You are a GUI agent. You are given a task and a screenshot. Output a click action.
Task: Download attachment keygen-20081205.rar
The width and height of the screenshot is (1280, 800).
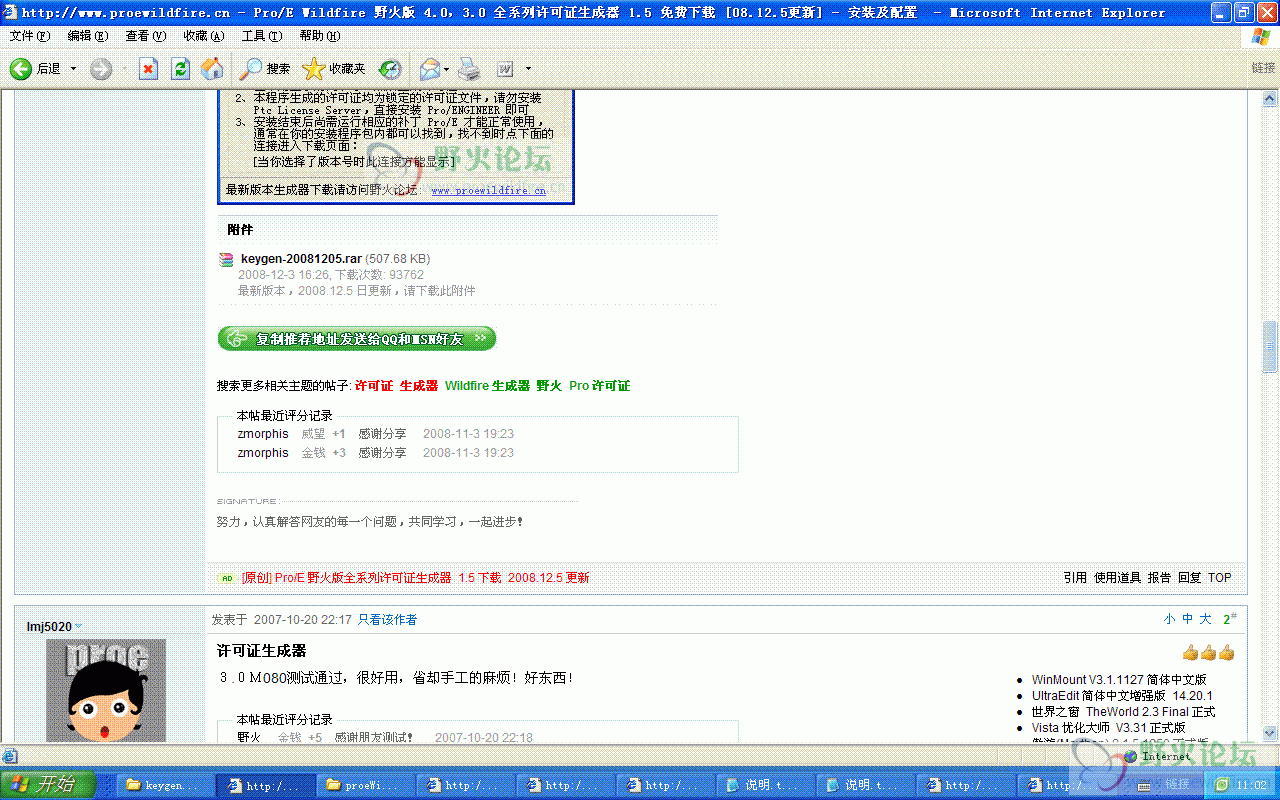coord(301,259)
